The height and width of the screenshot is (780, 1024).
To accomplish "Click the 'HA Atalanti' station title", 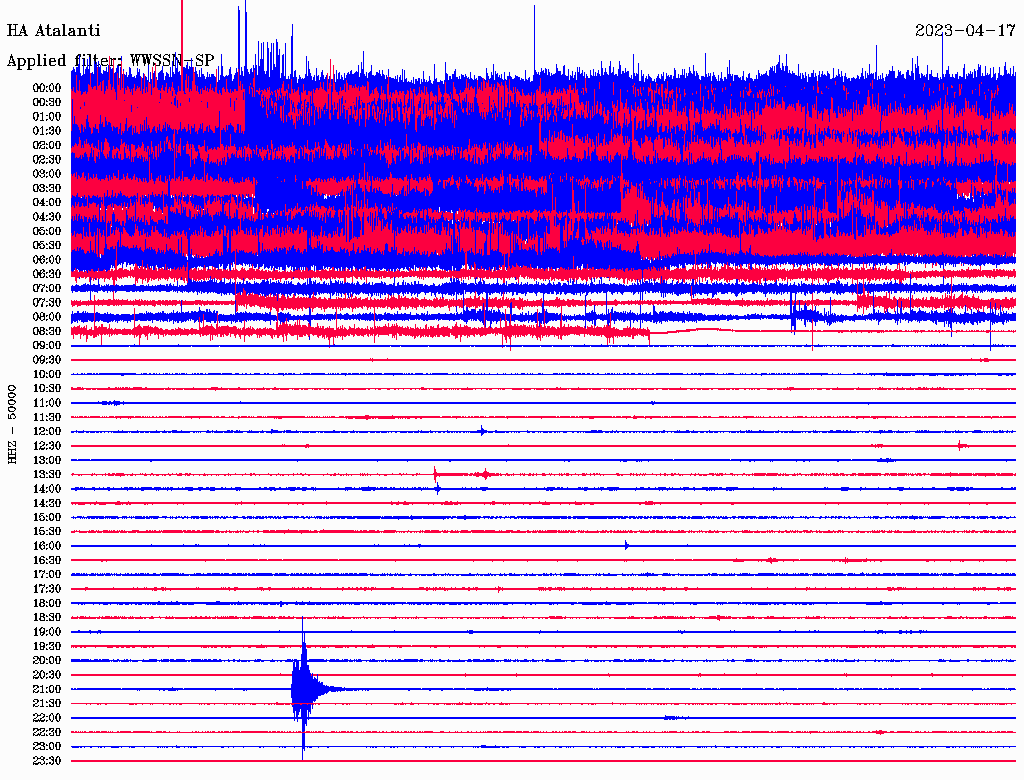I will 54,31.
